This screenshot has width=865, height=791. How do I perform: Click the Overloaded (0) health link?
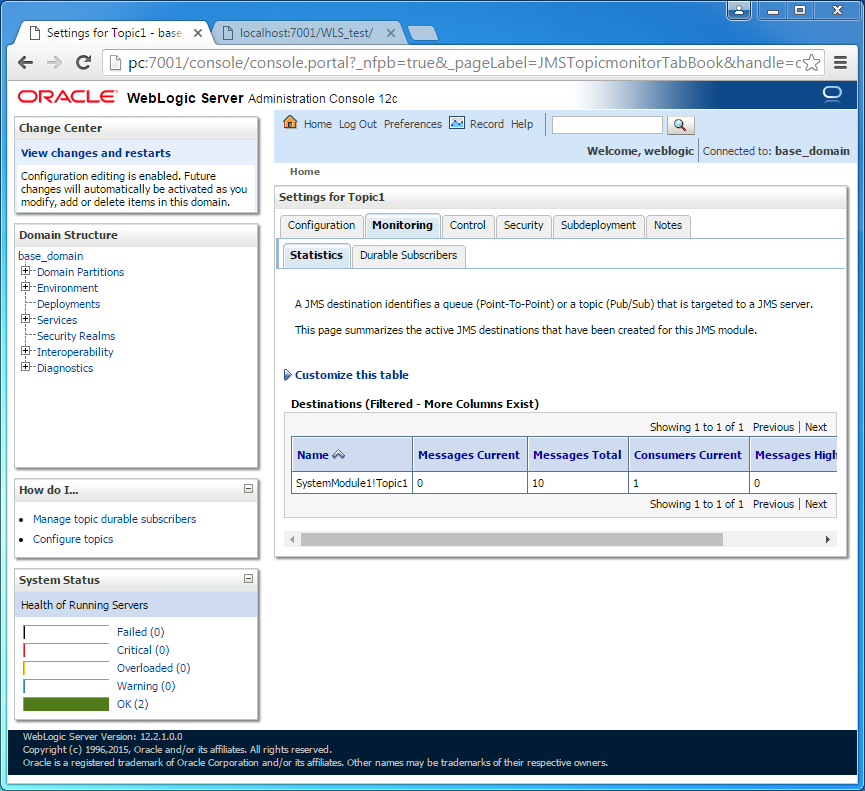point(153,668)
